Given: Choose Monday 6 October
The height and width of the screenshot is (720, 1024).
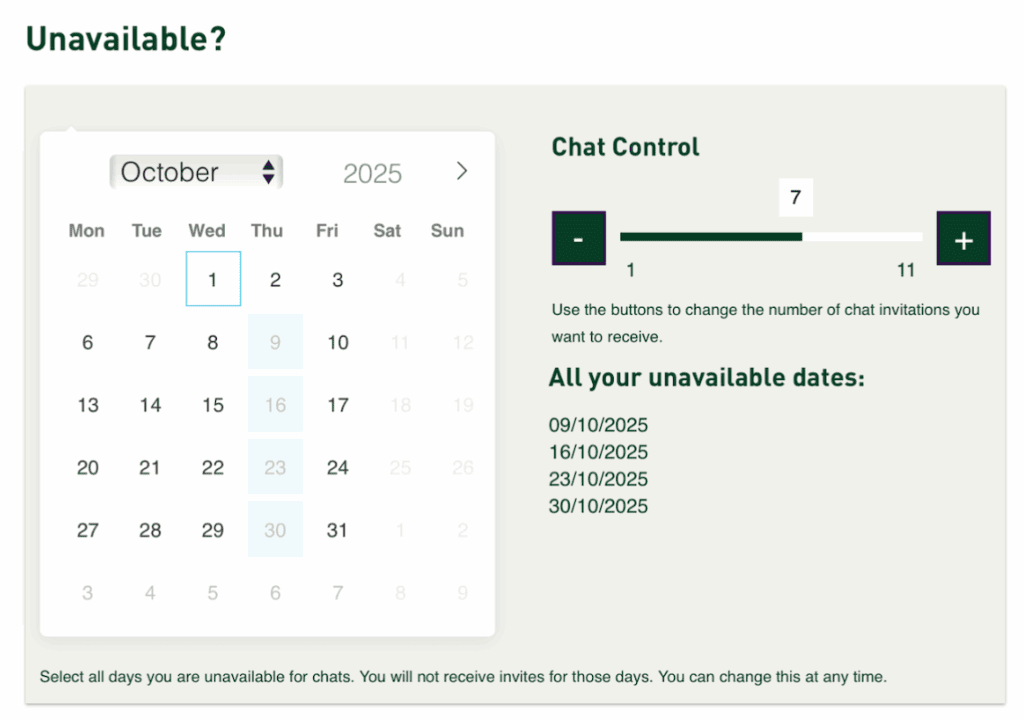Looking at the screenshot, I should pos(88,343).
